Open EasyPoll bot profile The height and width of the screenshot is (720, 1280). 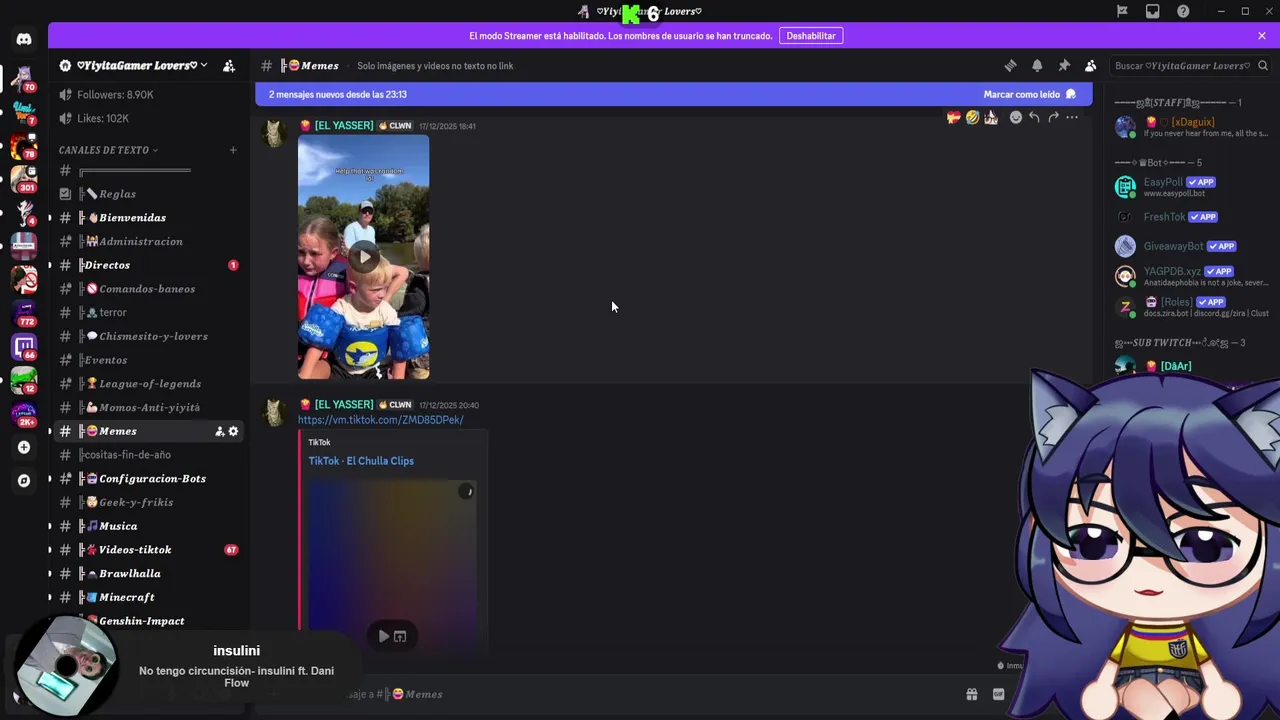[1192, 186]
